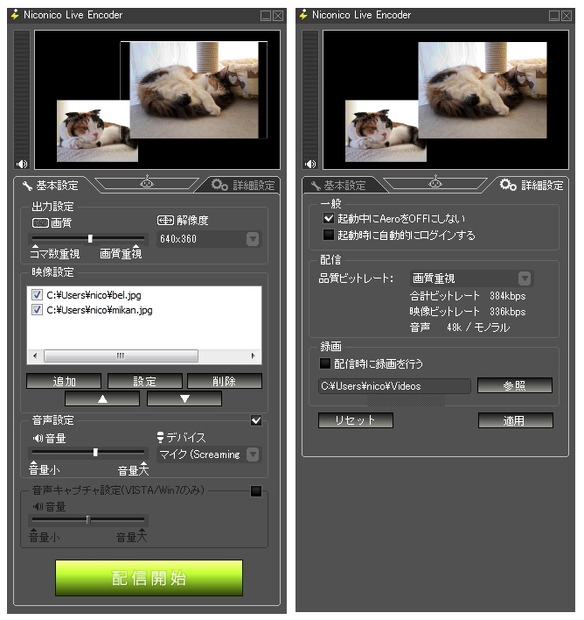The width and height of the screenshot is (584, 620).
Task: Click the 合計ビットレート 384kbps value
Action: 507,296
